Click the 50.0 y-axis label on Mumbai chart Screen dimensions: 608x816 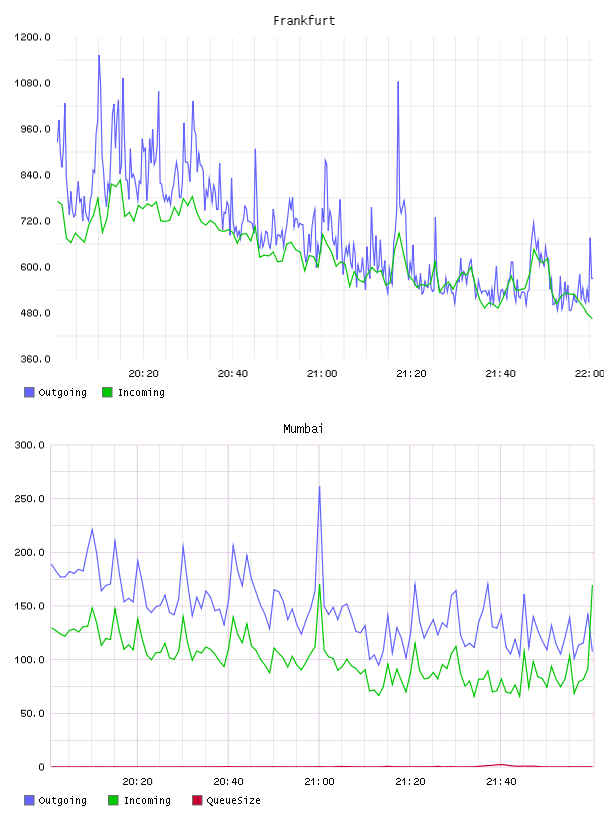pos(32,713)
